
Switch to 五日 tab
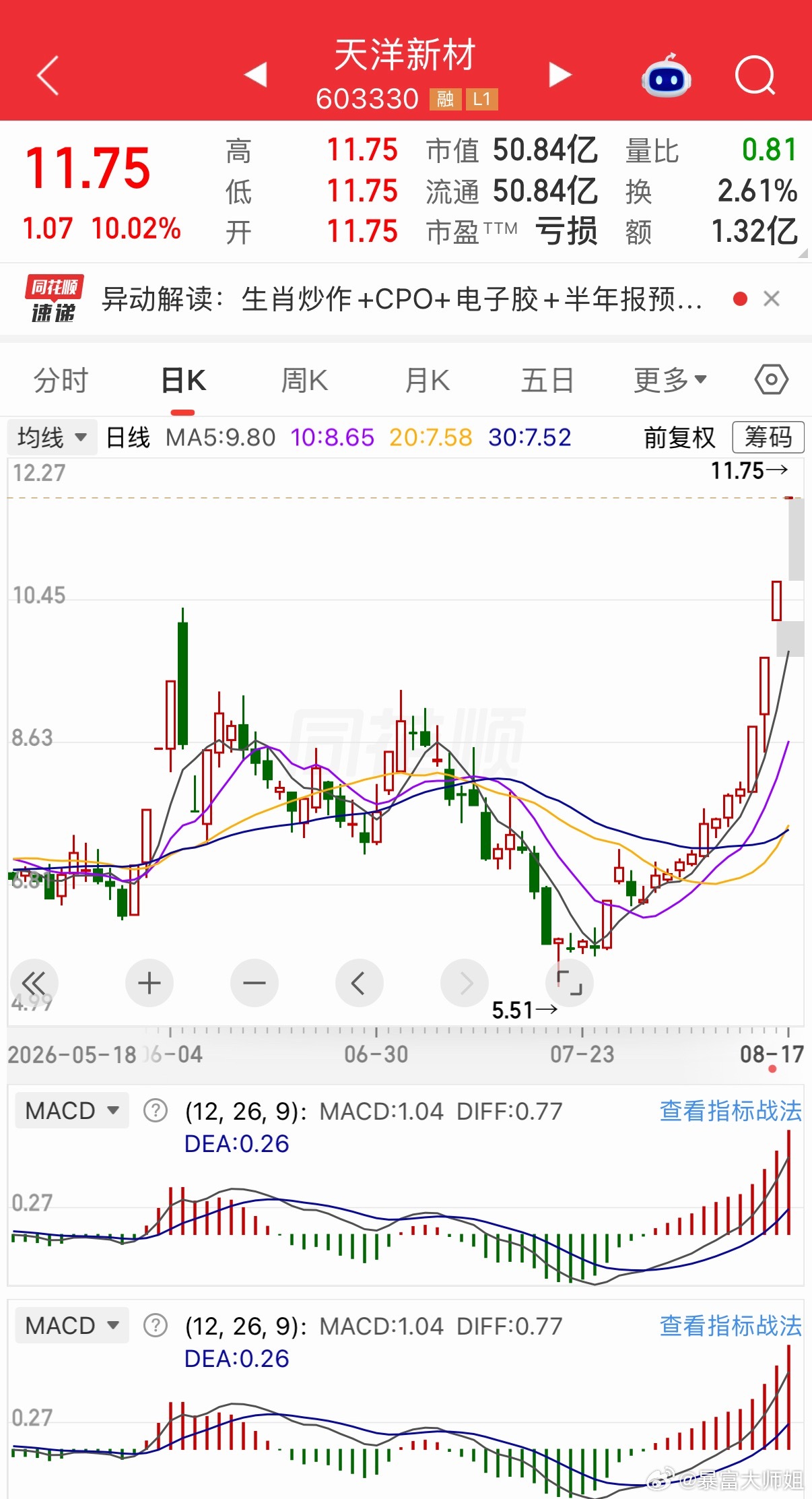point(547,381)
